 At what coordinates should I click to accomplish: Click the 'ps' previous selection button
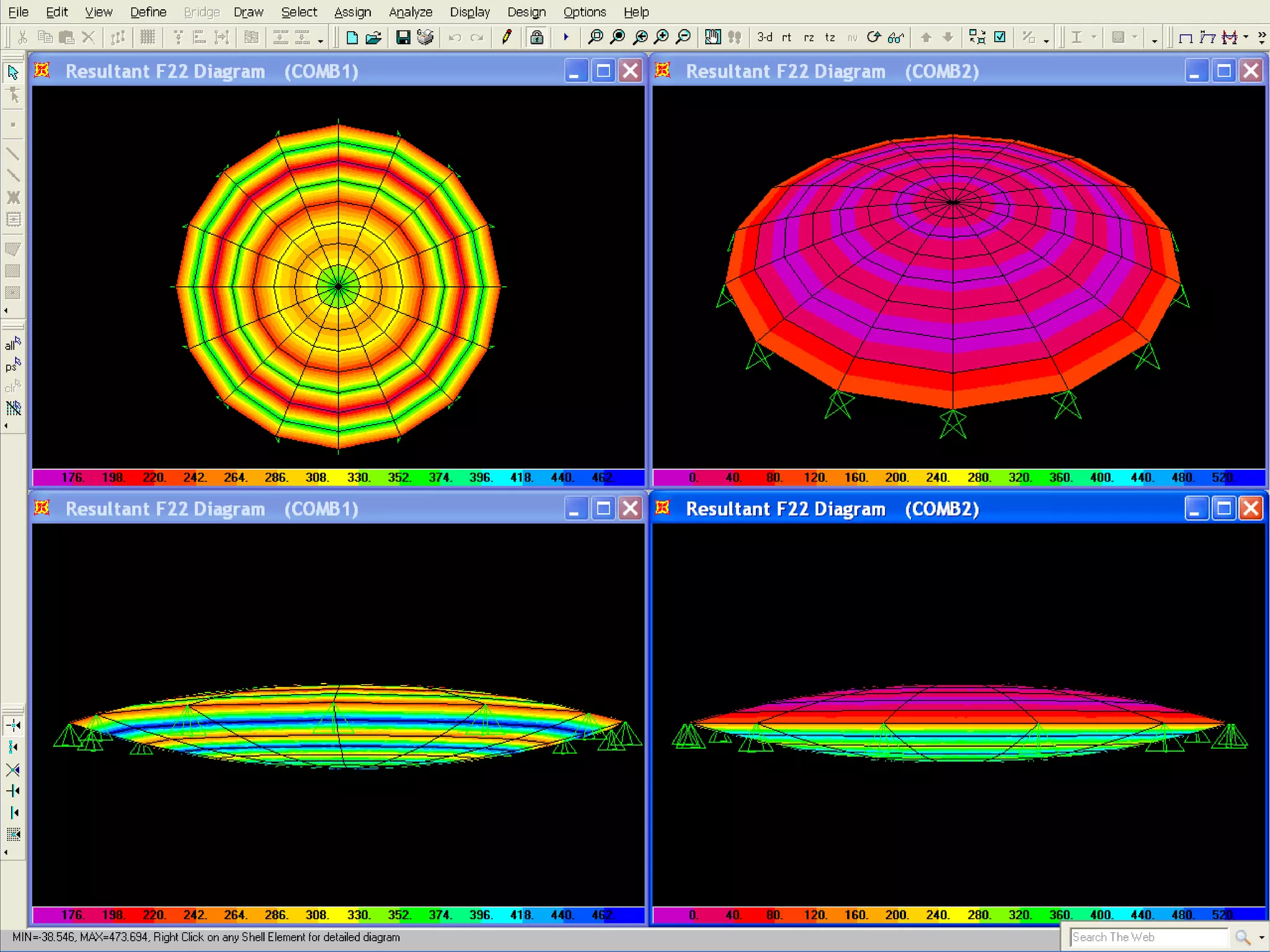coord(12,366)
